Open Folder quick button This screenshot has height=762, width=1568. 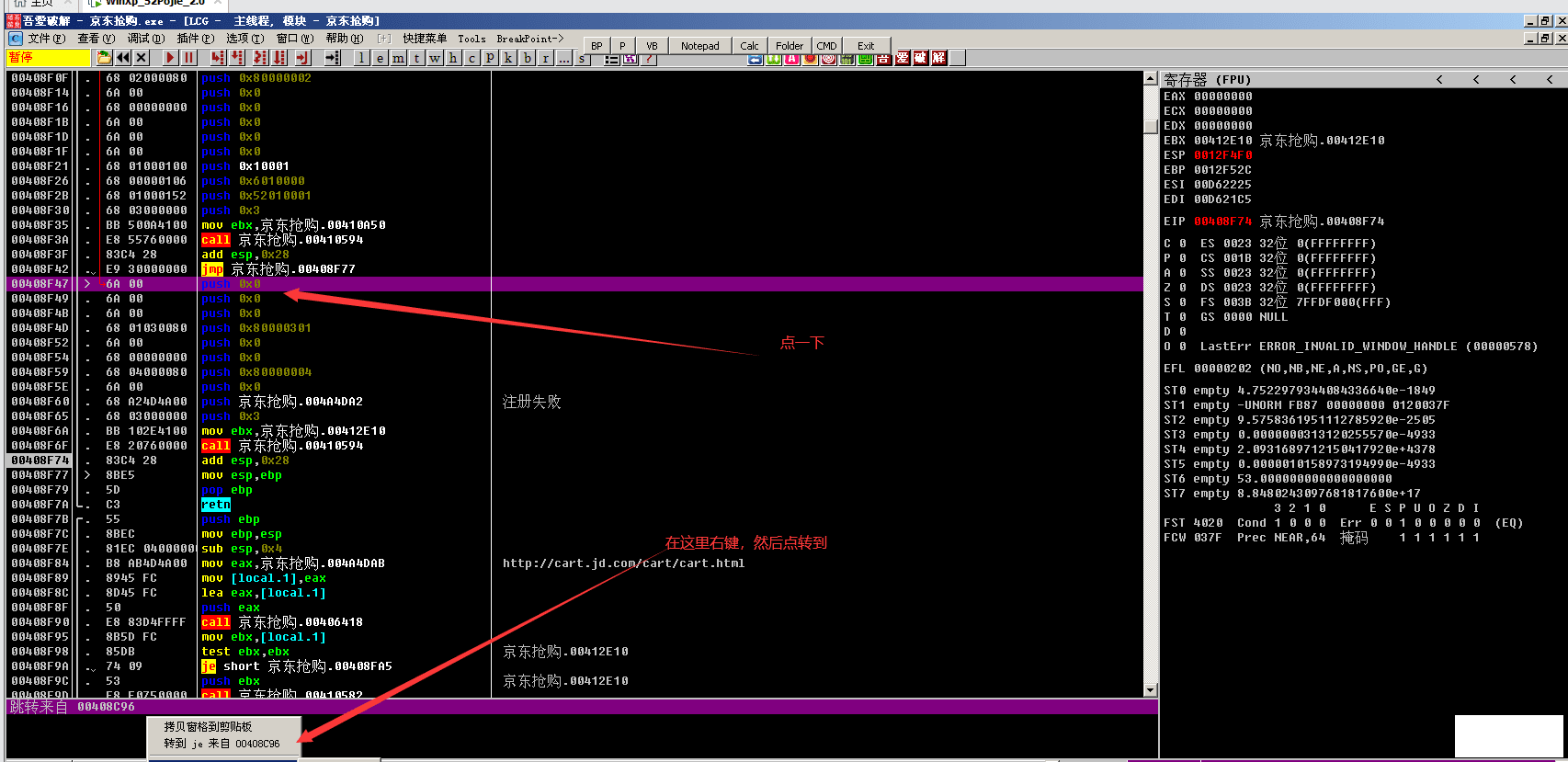790,45
